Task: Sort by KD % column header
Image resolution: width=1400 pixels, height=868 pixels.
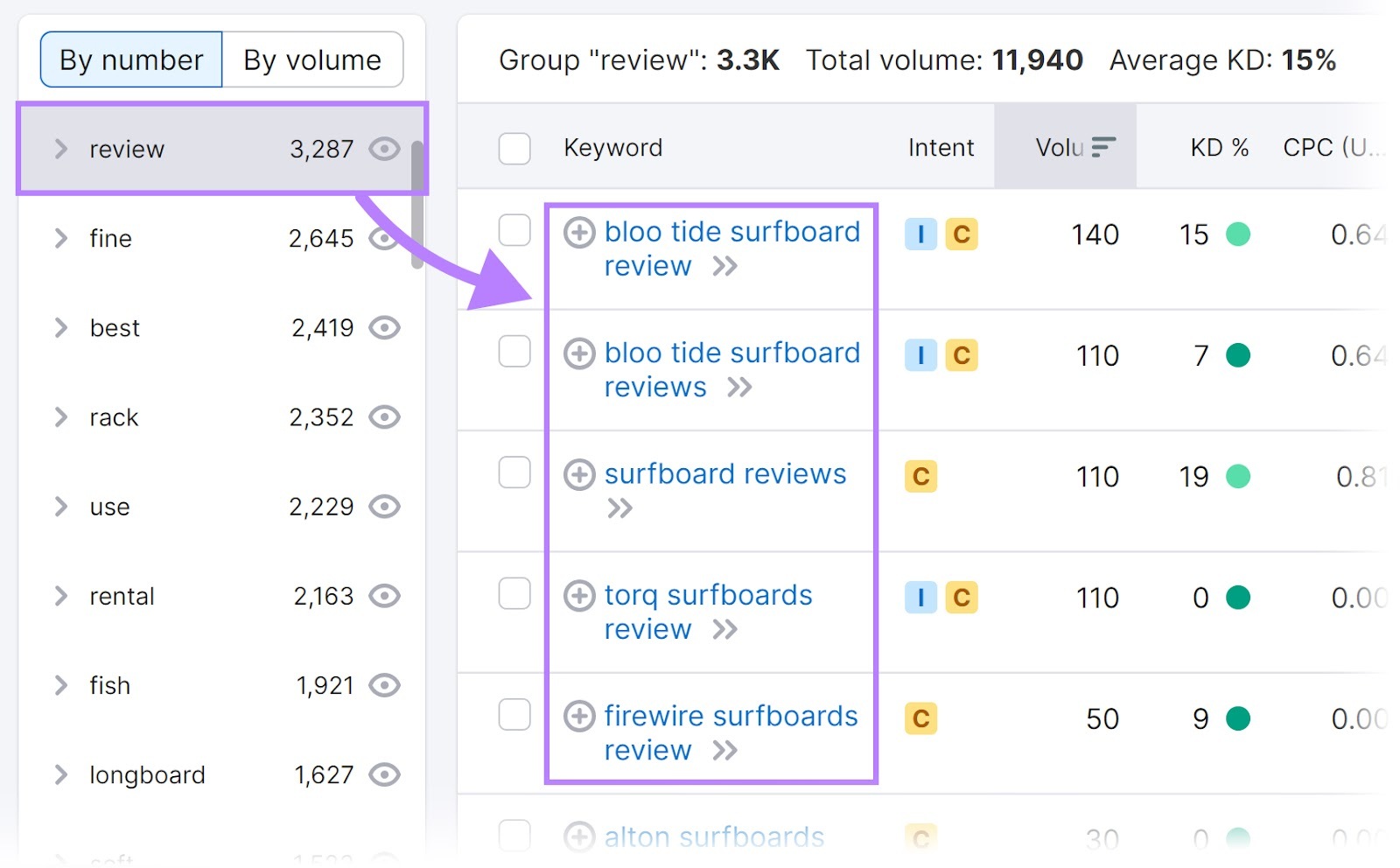Action: click(1219, 147)
